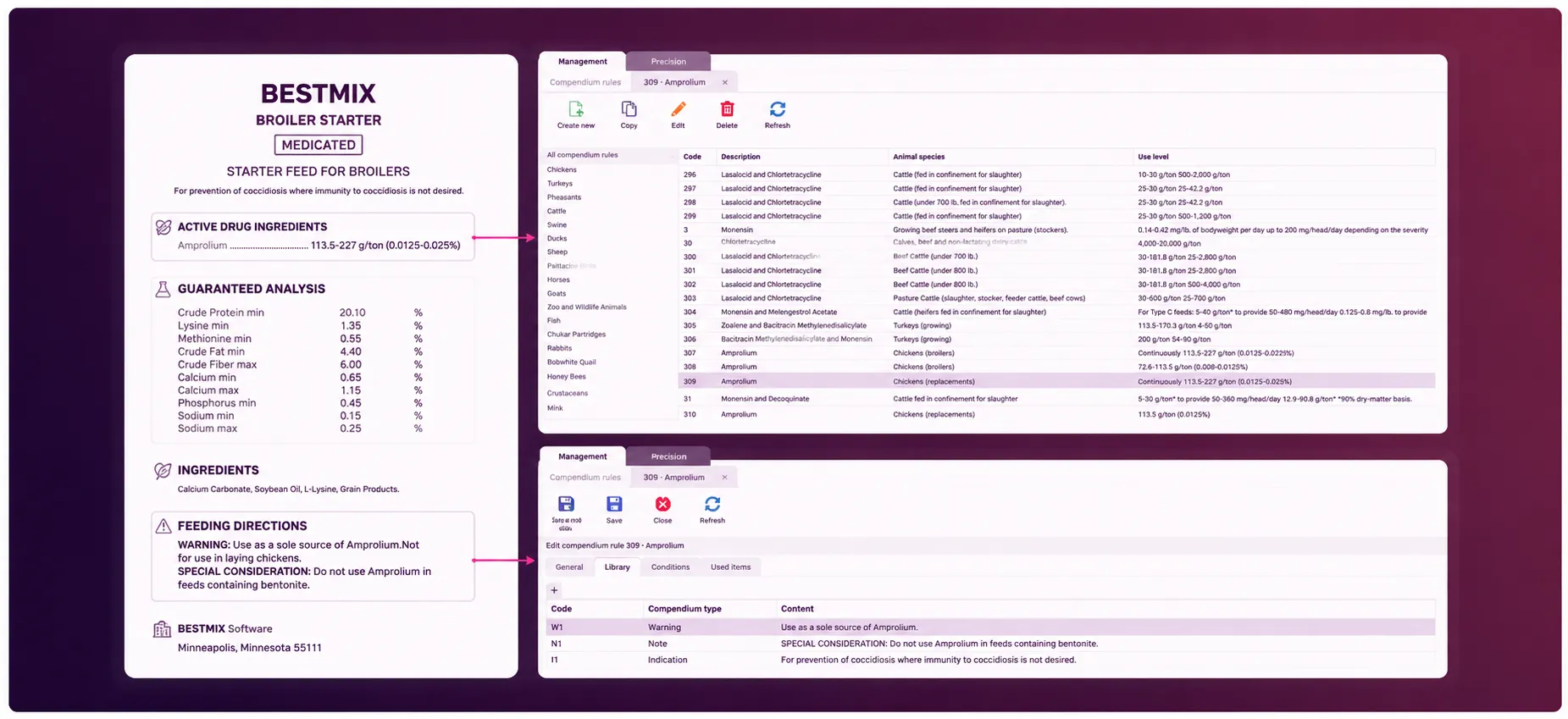
Task: Sort by the Description column header
Action: [740, 157]
